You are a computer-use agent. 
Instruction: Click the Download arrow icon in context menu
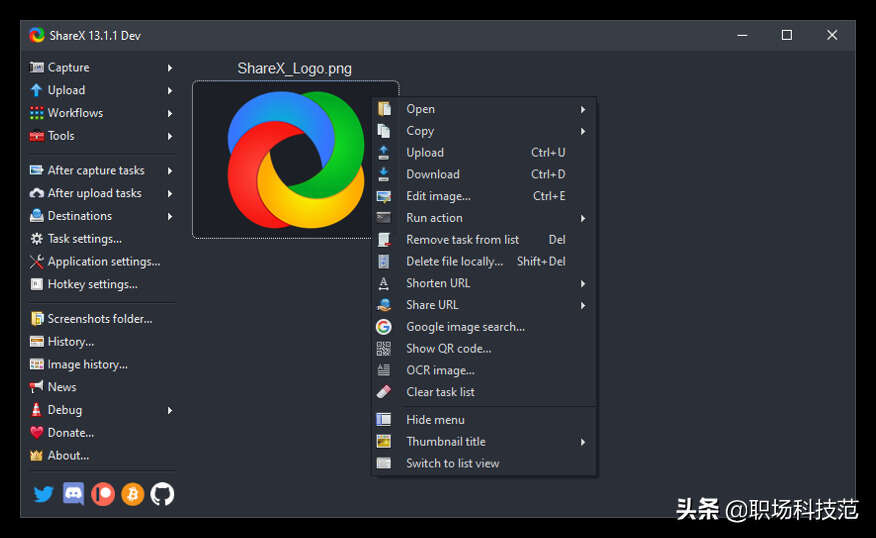(384, 174)
